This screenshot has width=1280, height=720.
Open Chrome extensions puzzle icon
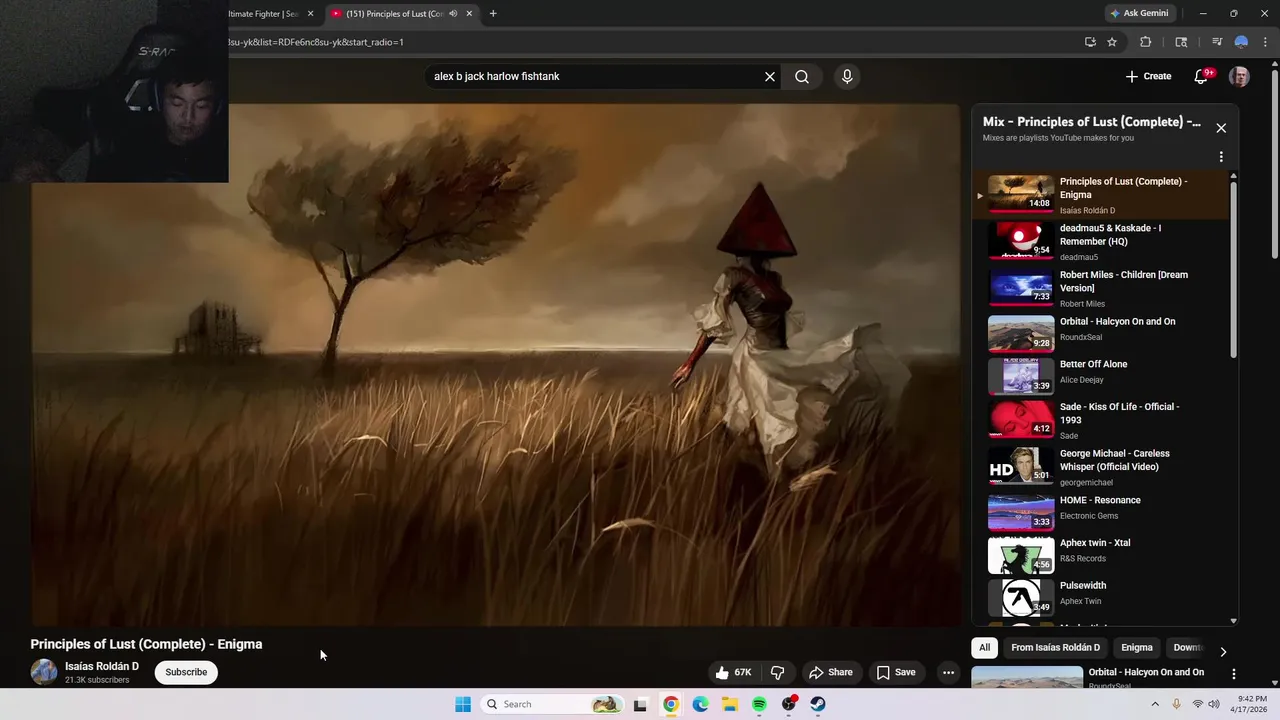point(1146,42)
